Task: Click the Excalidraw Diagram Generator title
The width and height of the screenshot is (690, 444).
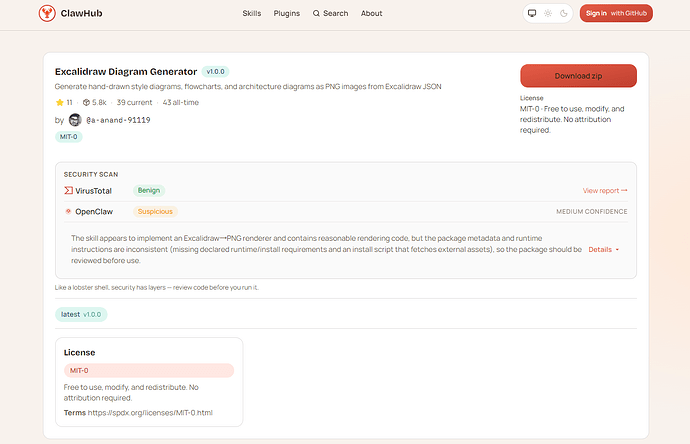Action: pos(126,71)
